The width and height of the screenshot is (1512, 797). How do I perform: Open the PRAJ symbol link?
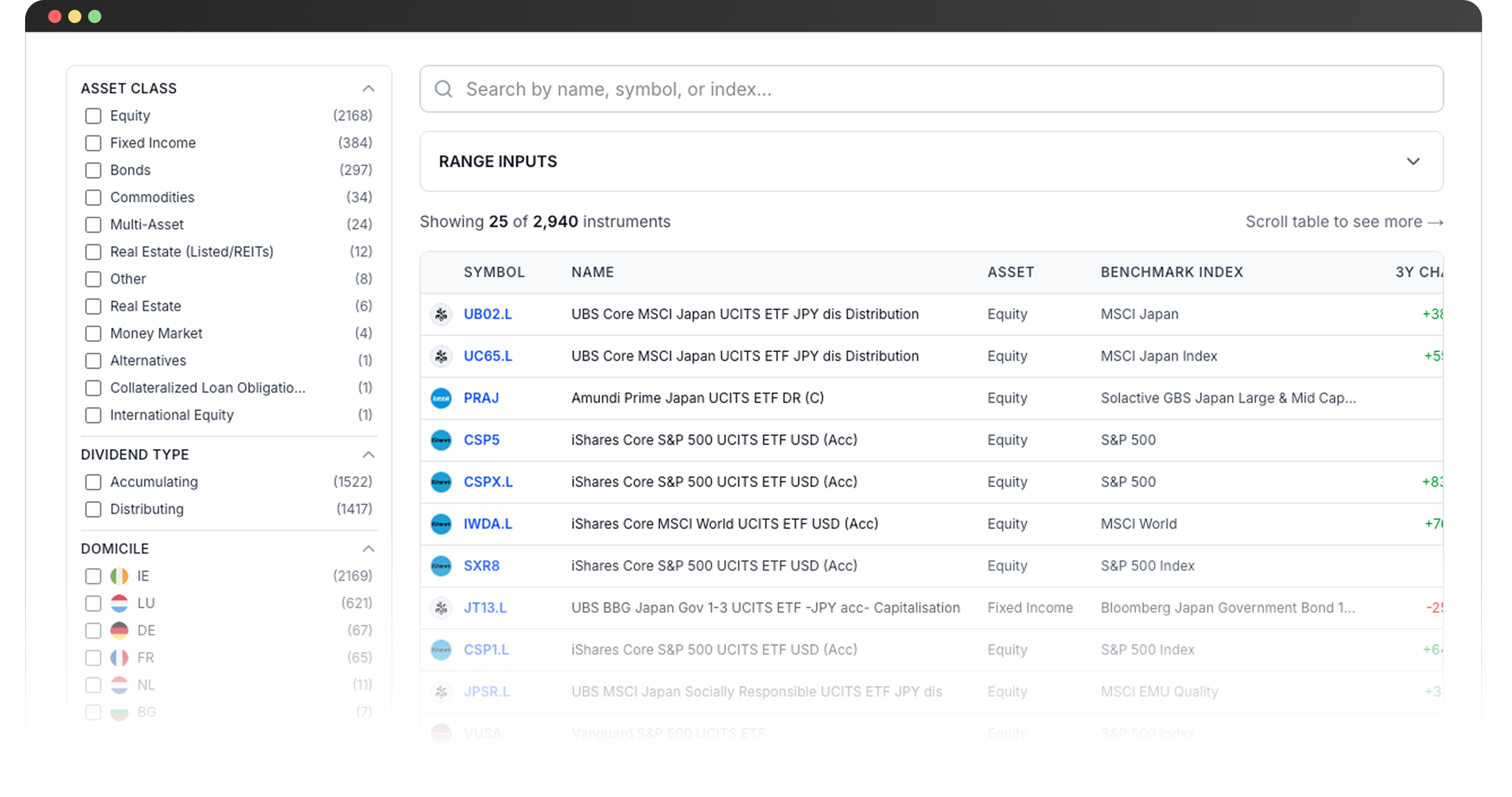(481, 398)
